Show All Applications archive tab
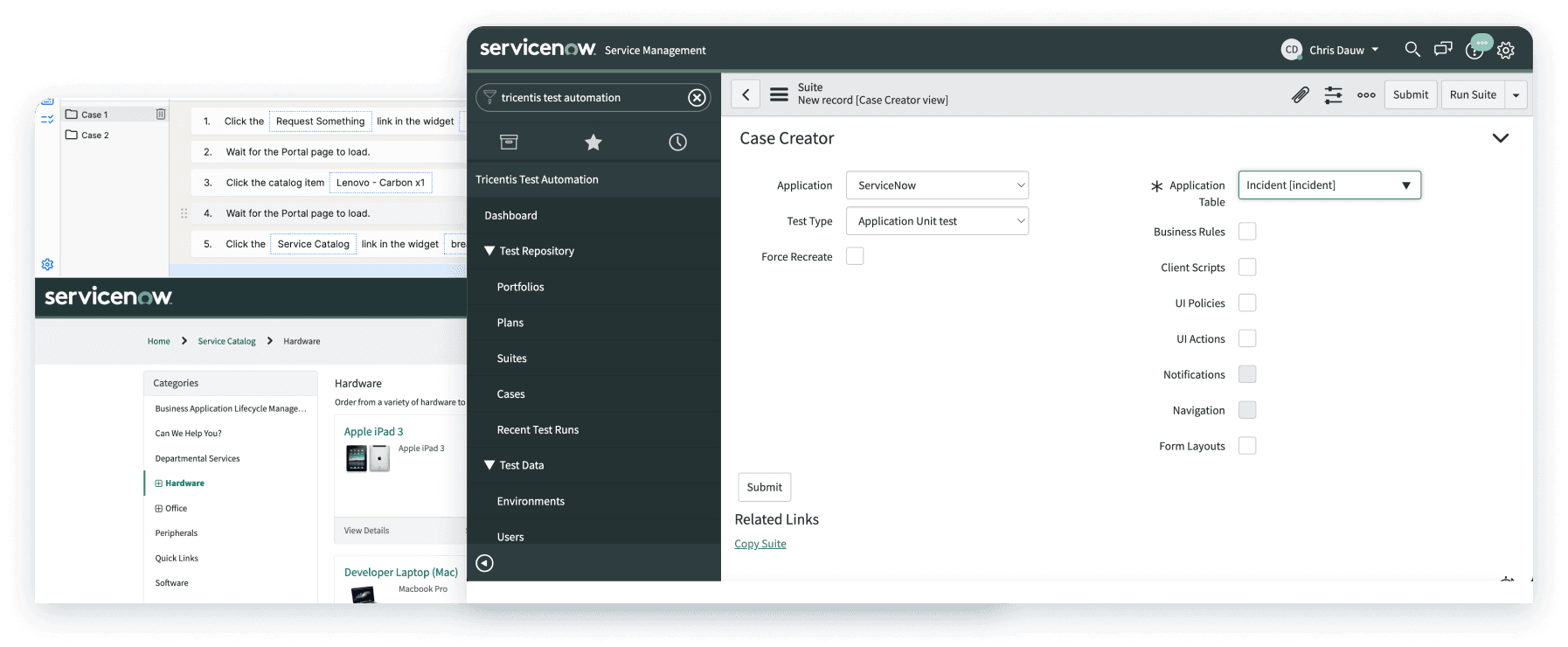Image resolution: width=1568 pixels, height=647 pixels. click(x=509, y=142)
